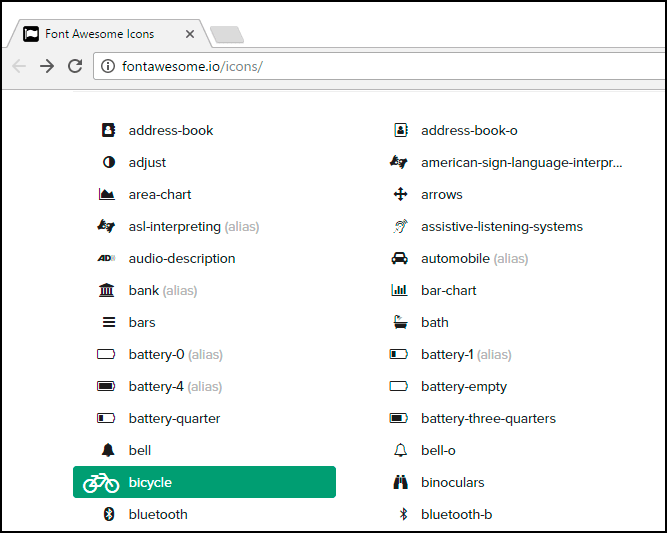Open the automobile alias link

click(475, 259)
